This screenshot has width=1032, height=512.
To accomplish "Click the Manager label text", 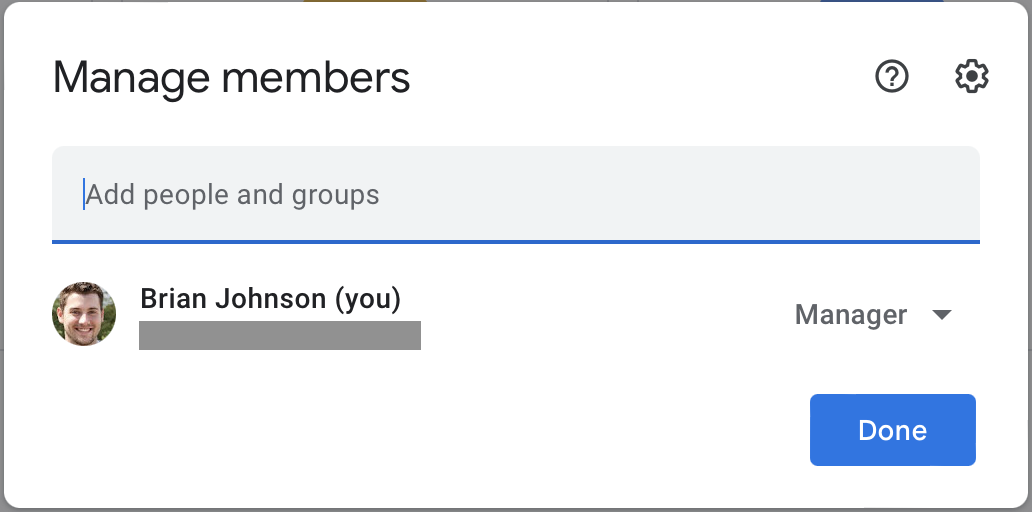I will point(851,315).
